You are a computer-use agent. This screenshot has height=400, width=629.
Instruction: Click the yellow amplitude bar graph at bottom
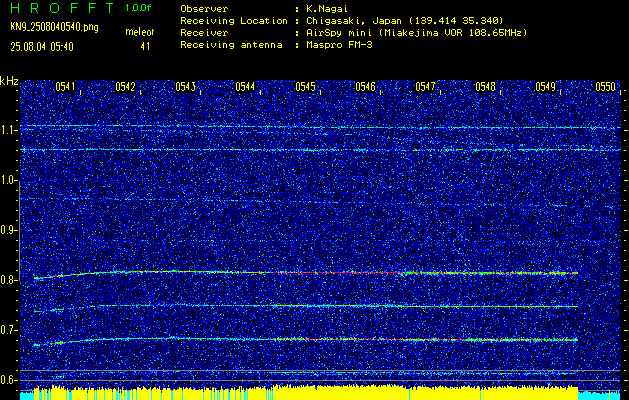[306, 393]
